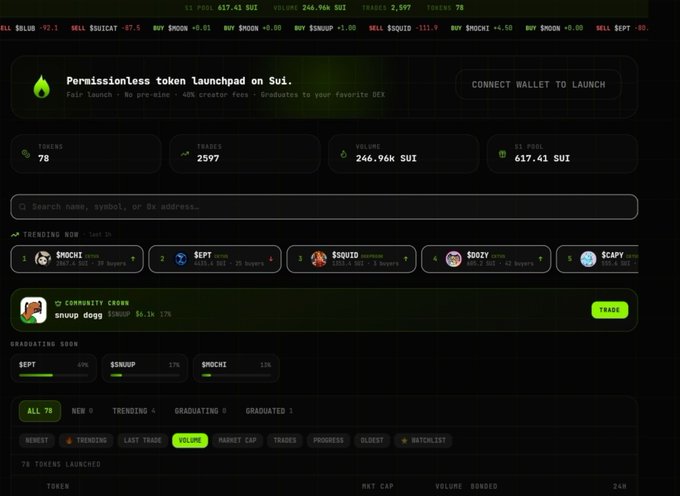Click the search magnifier icon
Screen dimensions: 680x496
(22, 207)
